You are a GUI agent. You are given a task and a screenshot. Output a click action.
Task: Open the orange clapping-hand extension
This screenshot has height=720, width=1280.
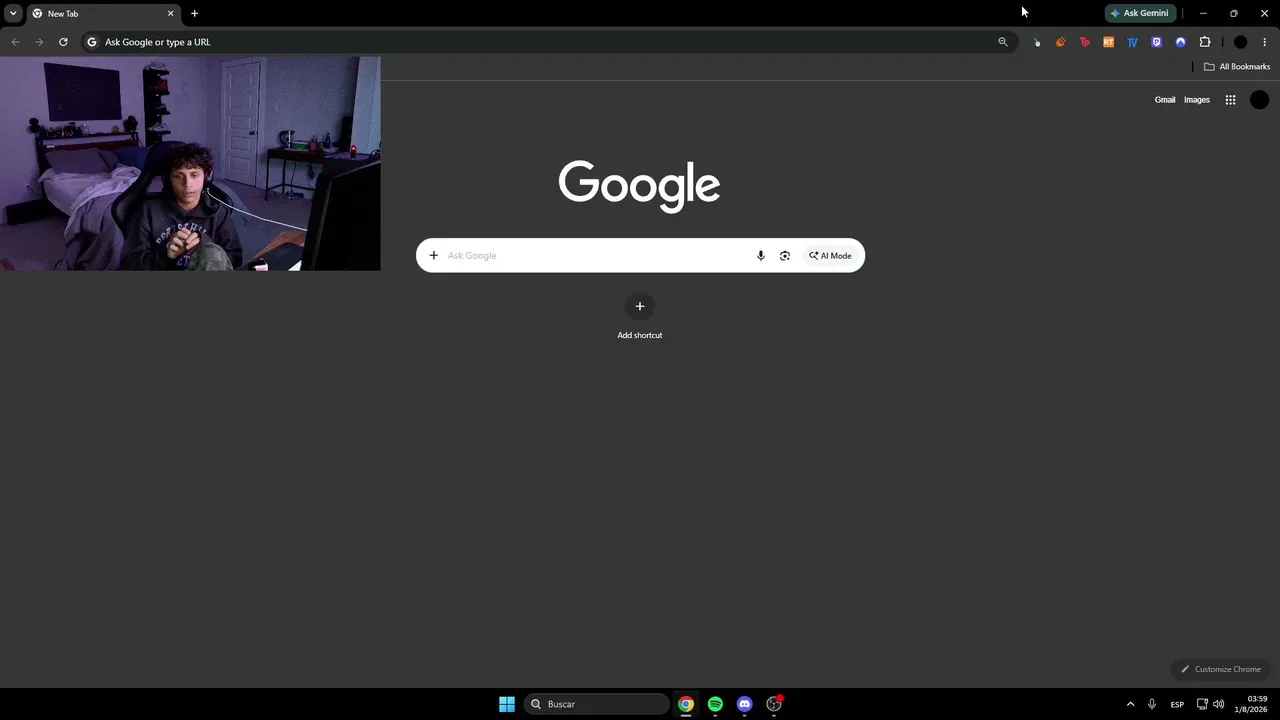(1061, 42)
